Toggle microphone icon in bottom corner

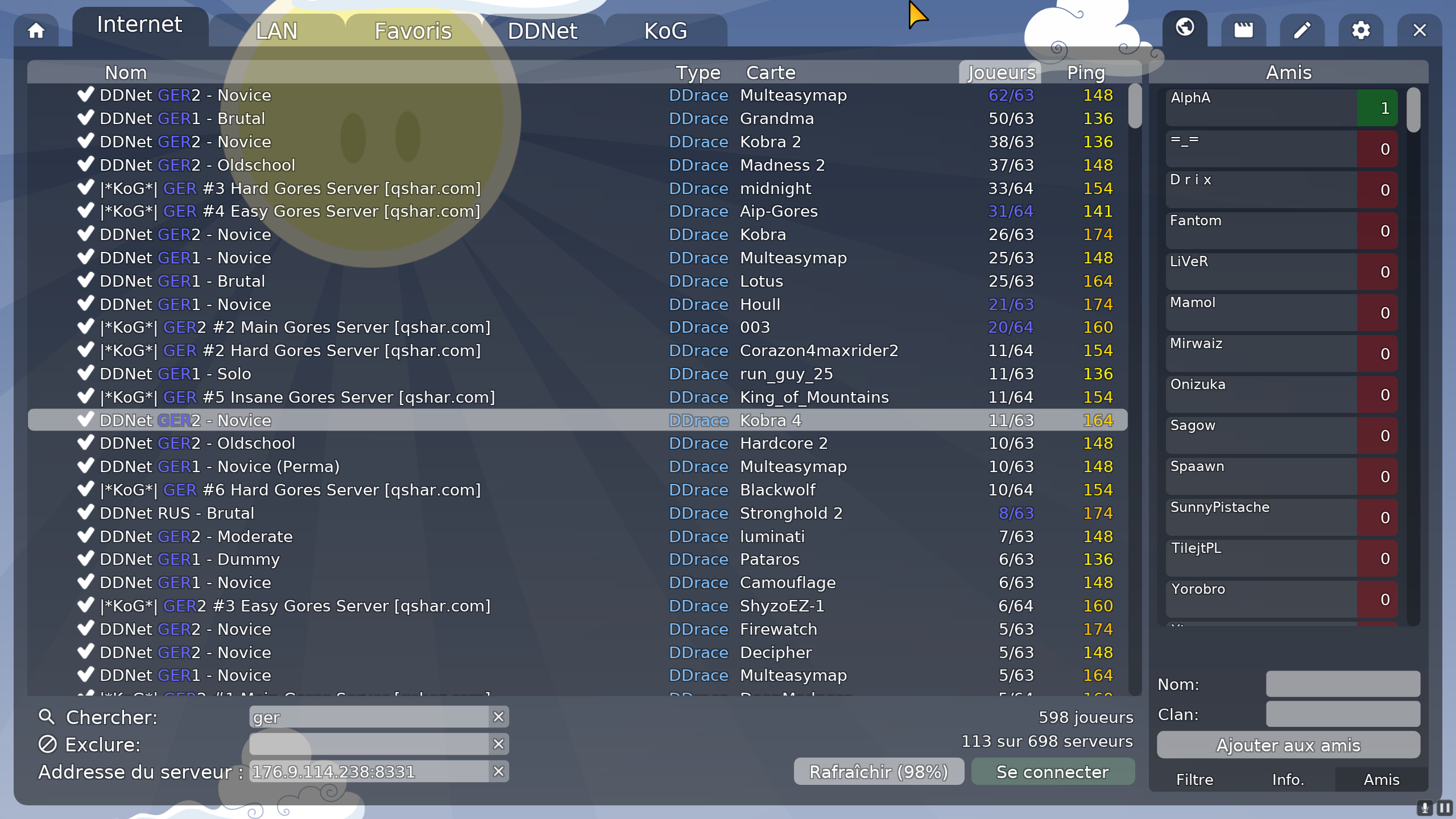(x=1425, y=808)
